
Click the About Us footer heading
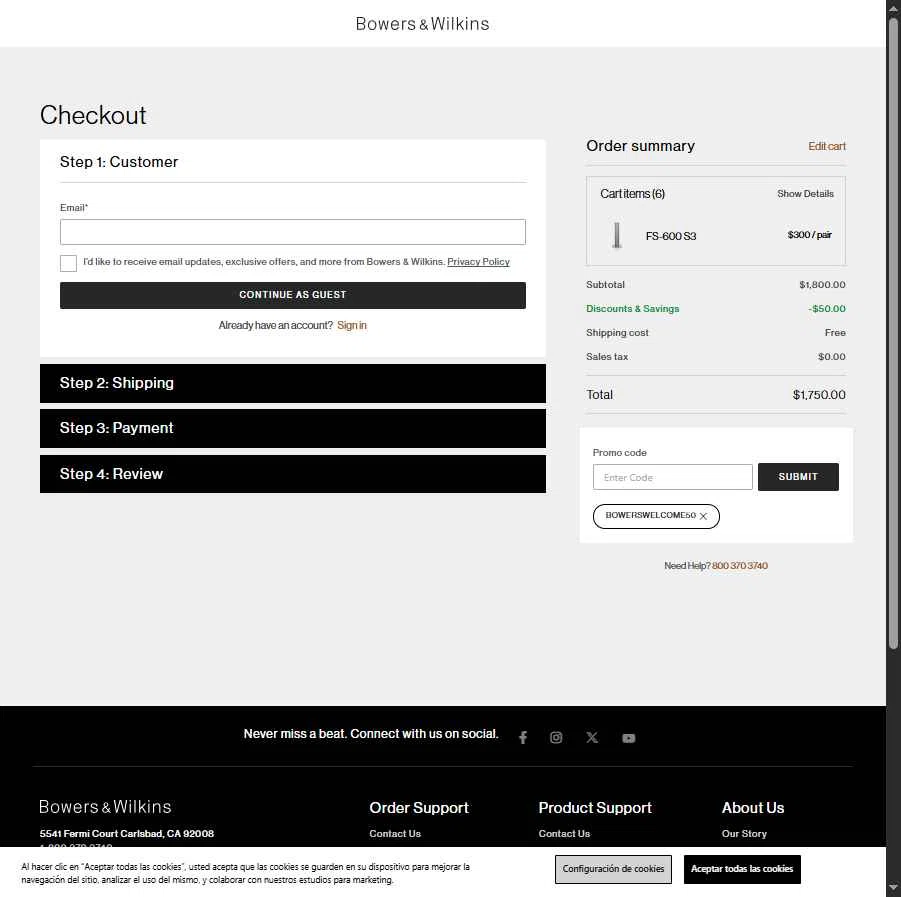[x=753, y=808]
